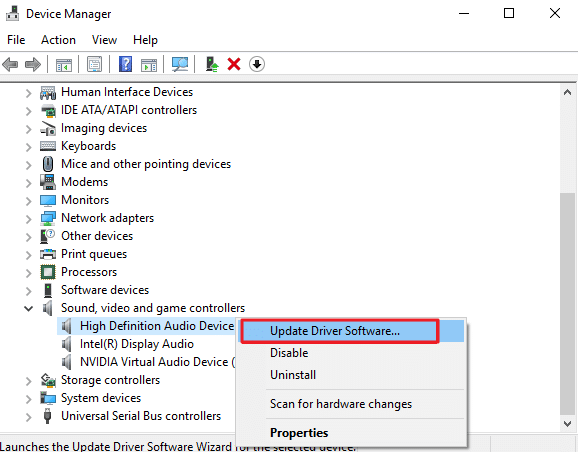Viewport: 578px width, 452px height.
Task: Expand the Human Interface Devices node
Action: 28,93
